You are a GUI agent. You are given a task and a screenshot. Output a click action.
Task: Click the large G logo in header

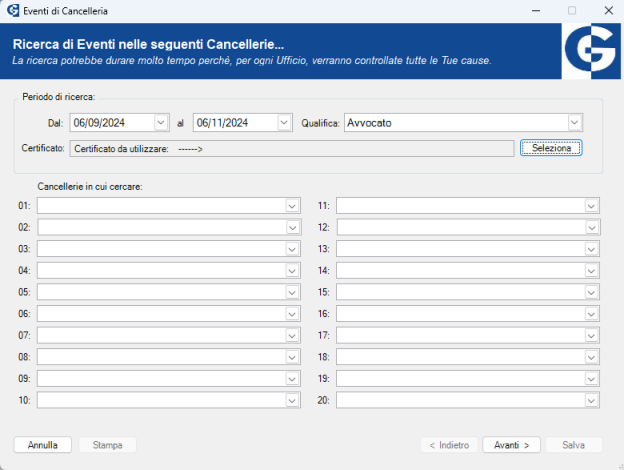pyautogui.click(x=591, y=51)
